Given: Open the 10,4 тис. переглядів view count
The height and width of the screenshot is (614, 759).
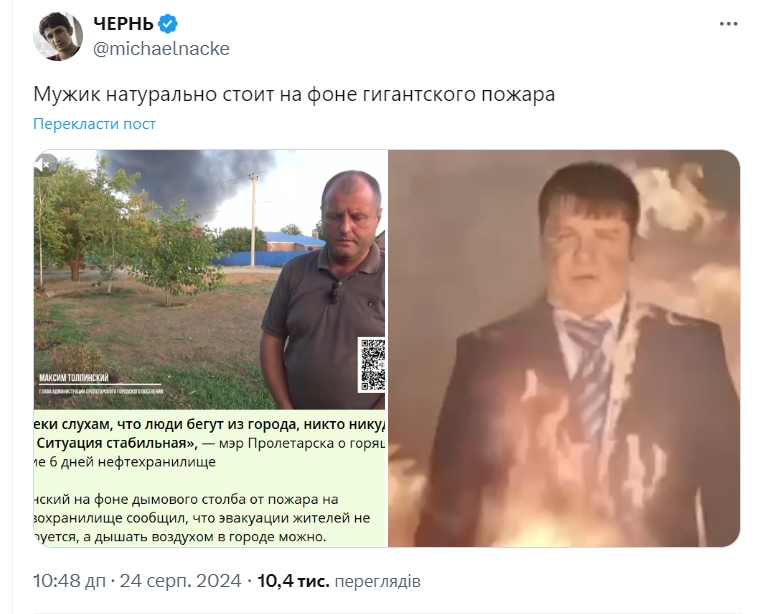Looking at the screenshot, I should (339, 581).
